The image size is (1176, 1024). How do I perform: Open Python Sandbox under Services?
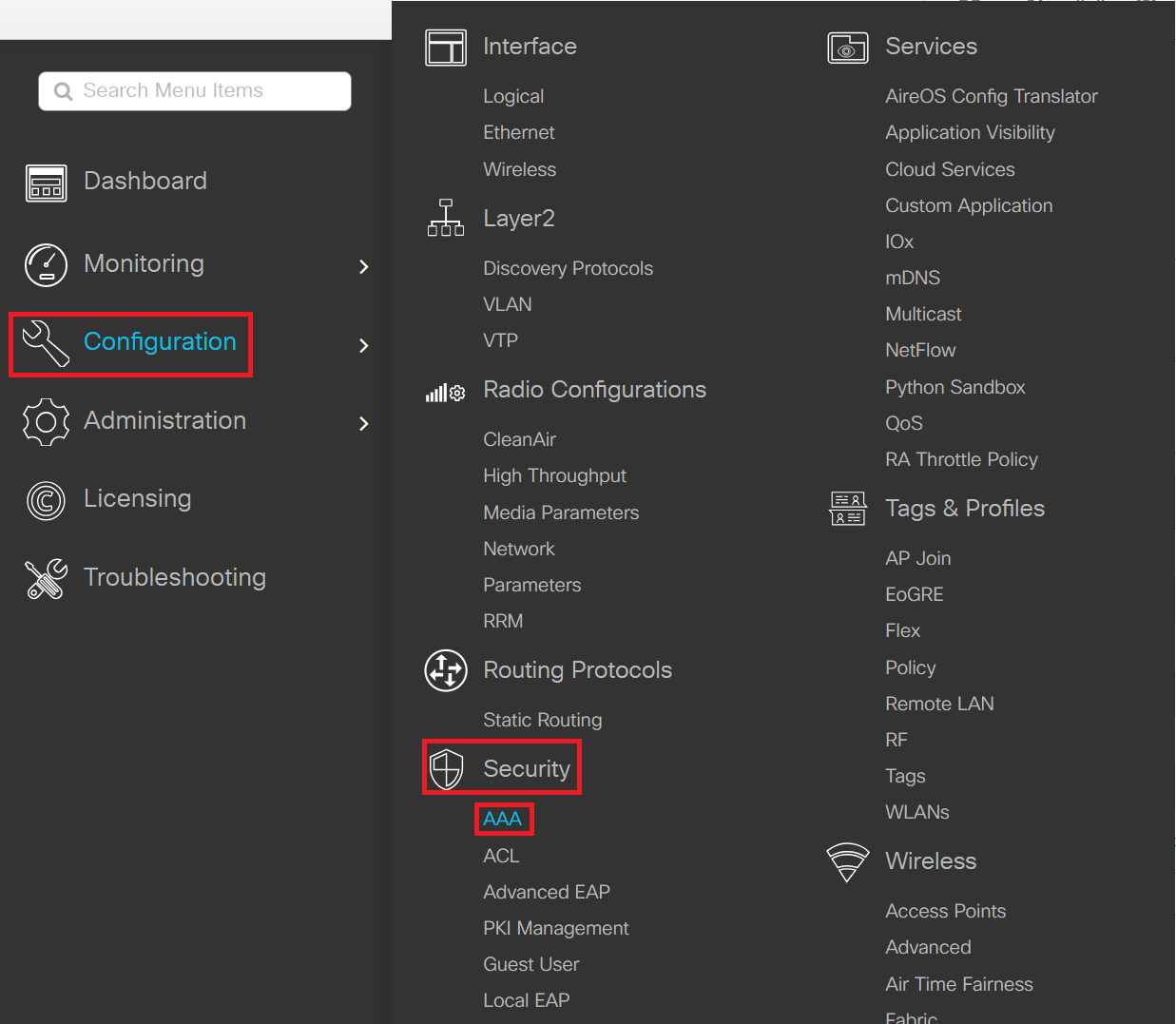[x=954, y=387]
